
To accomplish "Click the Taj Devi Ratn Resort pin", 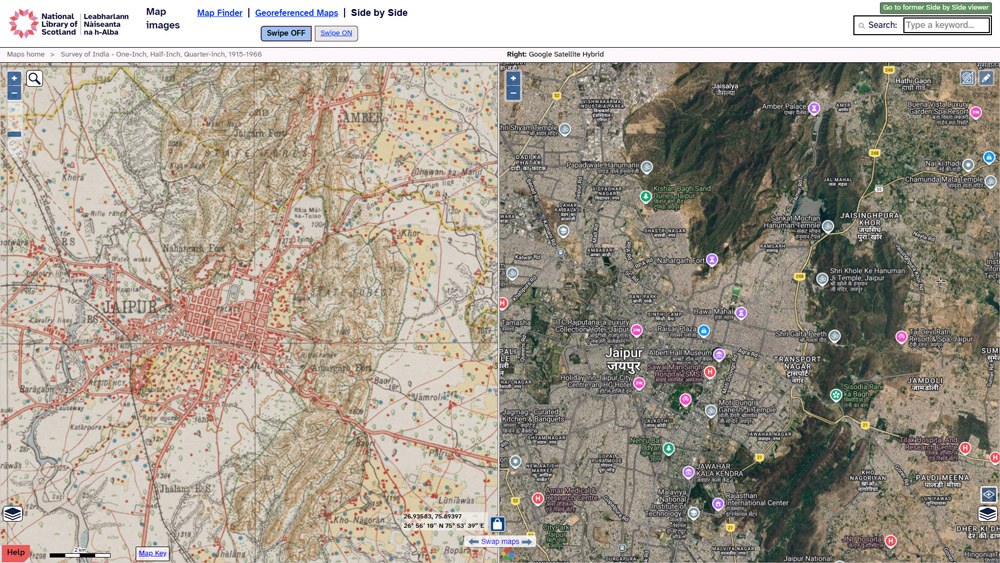I will (901, 337).
